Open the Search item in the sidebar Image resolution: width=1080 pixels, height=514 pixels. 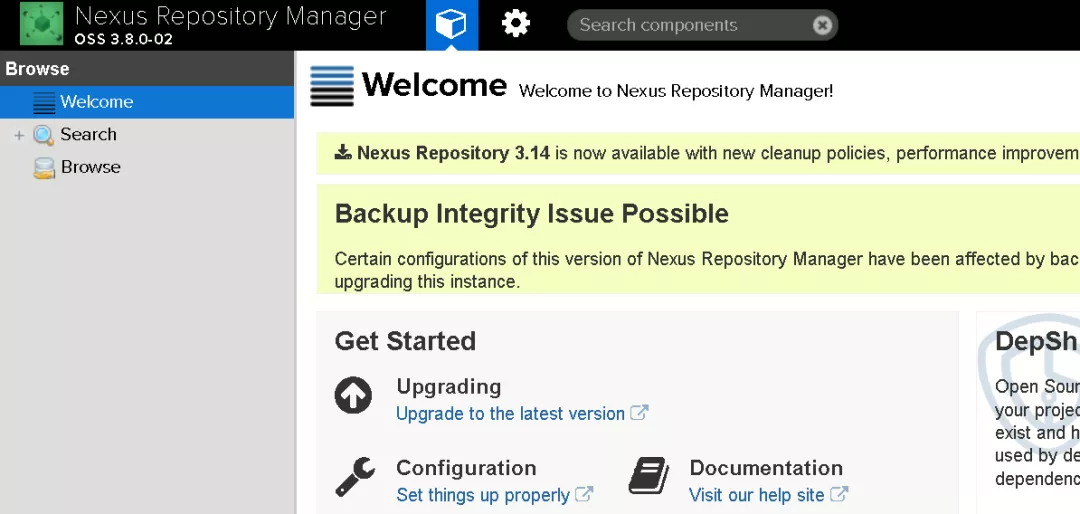point(88,134)
